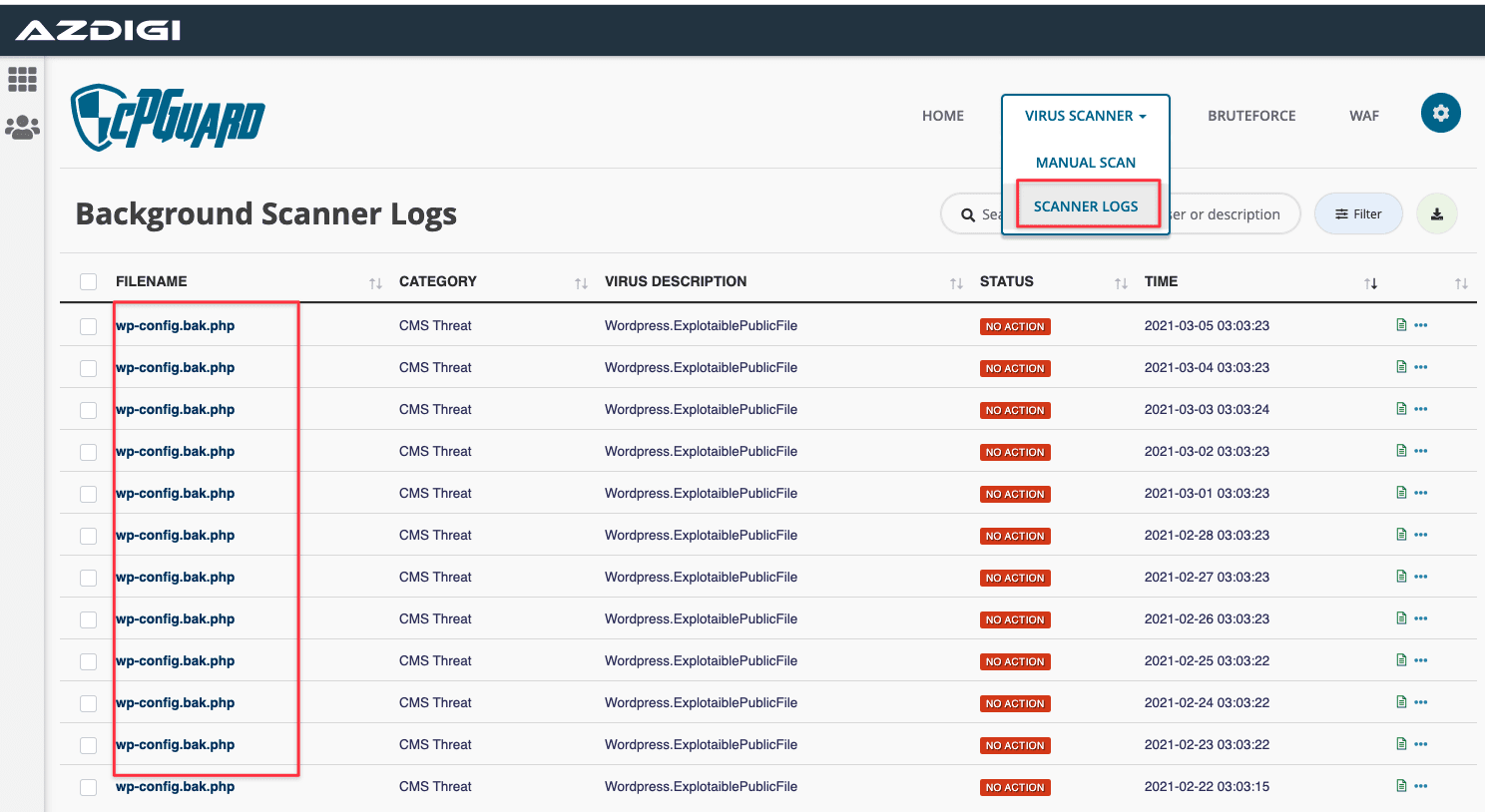Sort the table by Time column
This screenshot has width=1485, height=812.
[x=1370, y=283]
